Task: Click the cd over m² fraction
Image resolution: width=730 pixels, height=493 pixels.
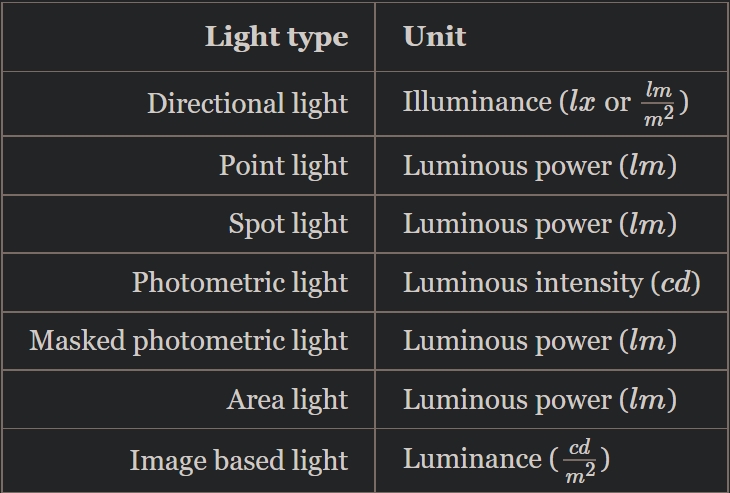Action: [x=579, y=461]
